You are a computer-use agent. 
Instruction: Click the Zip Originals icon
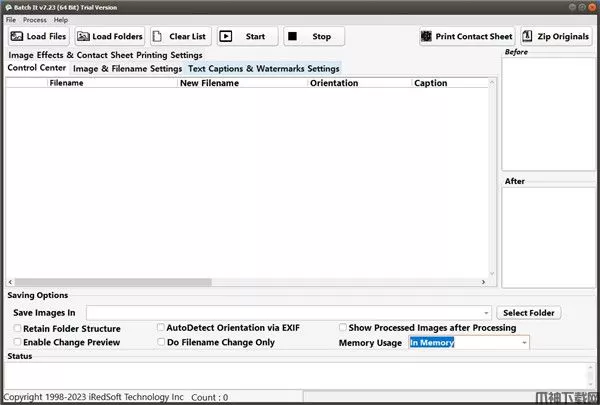tap(527, 37)
